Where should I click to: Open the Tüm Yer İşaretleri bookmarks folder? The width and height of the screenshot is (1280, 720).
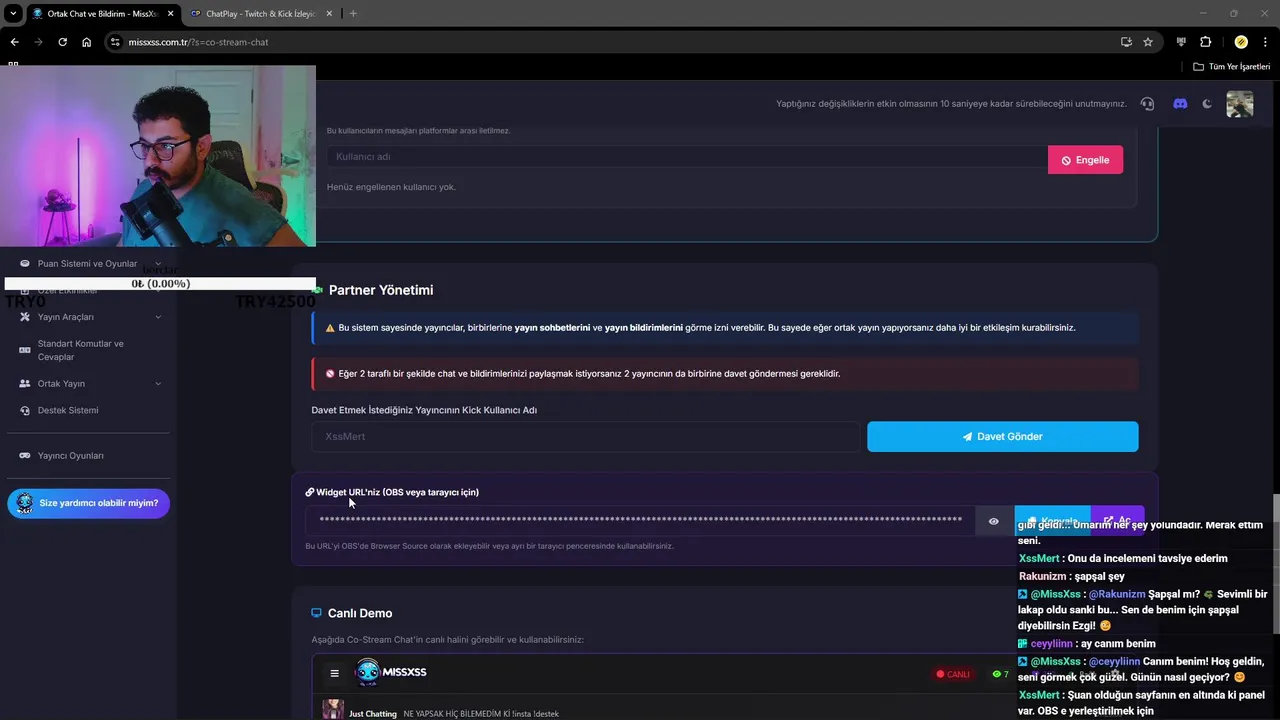(x=1231, y=66)
